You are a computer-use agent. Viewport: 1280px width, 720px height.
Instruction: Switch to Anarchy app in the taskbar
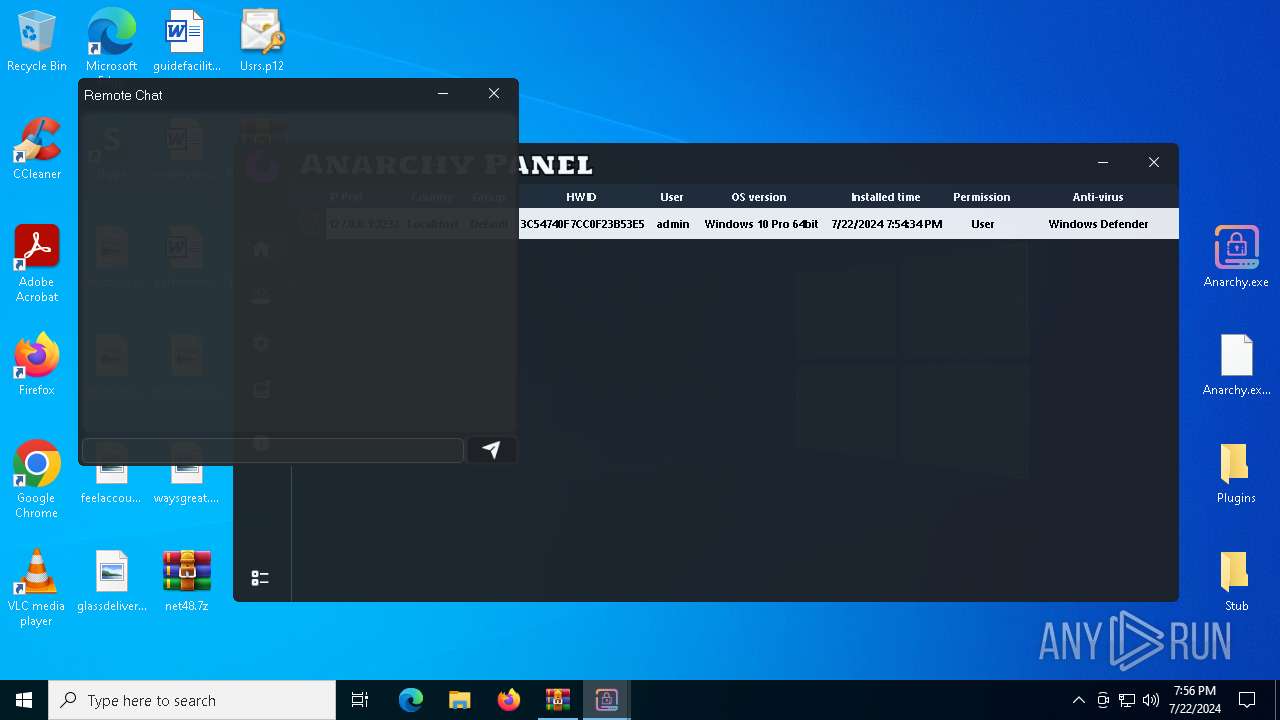[607, 700]
